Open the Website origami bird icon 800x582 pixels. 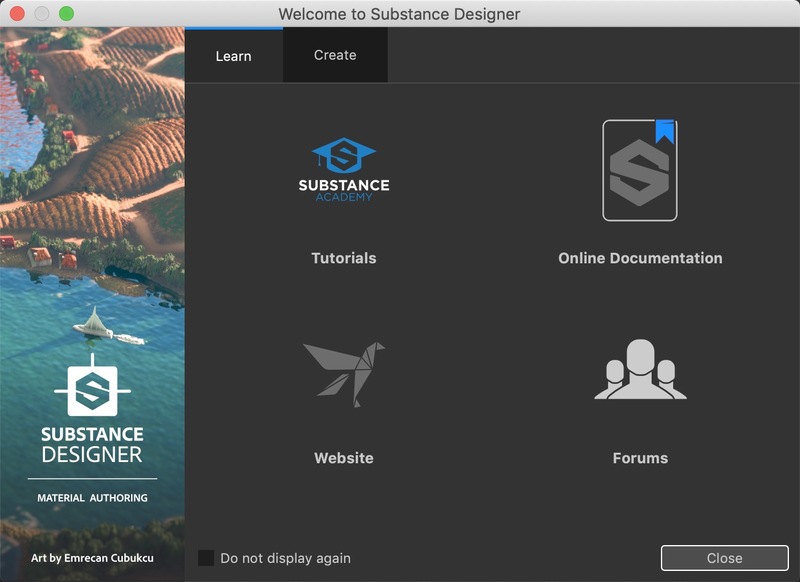point(344,374)
